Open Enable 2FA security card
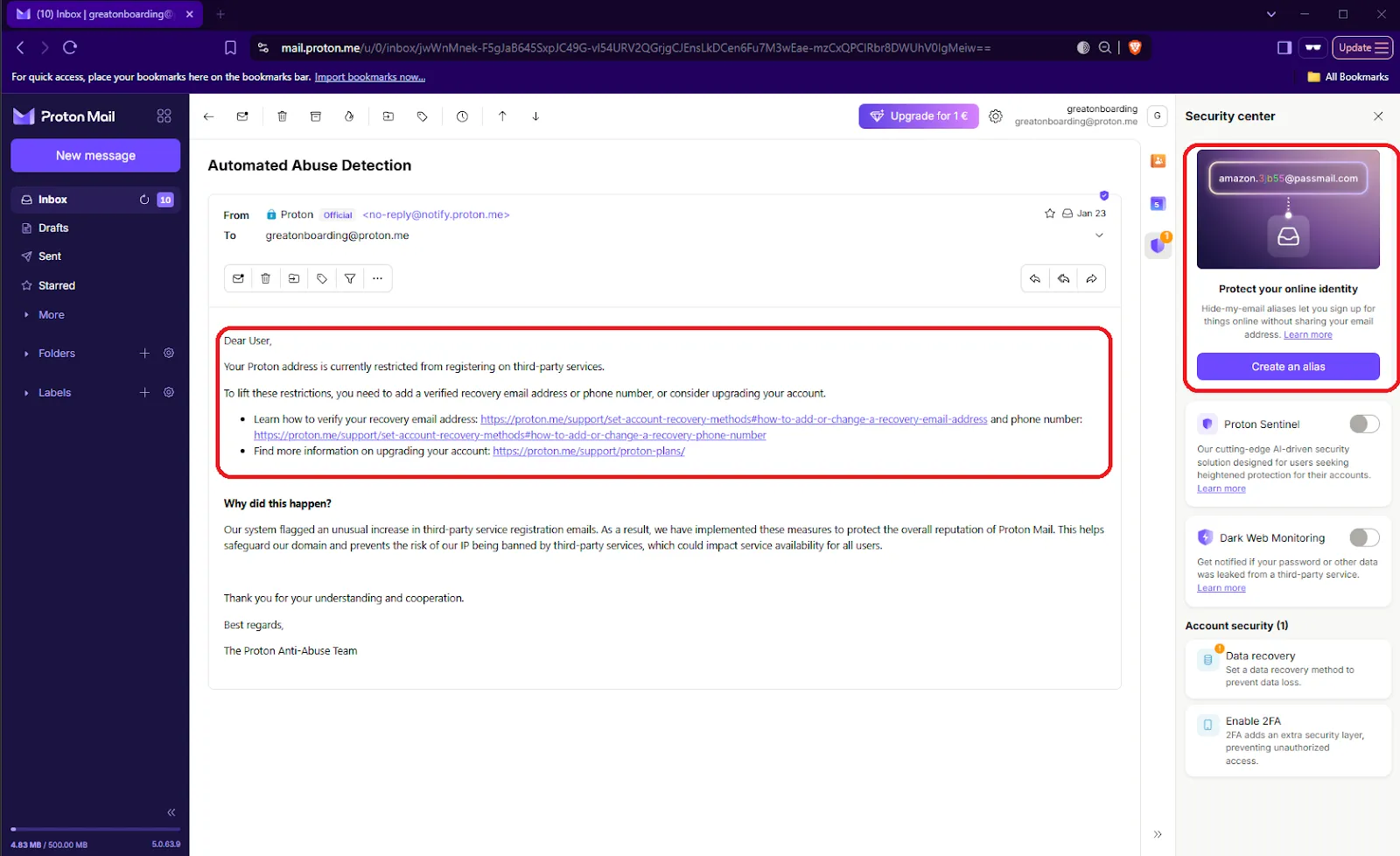The image size is (1400, 856). click(1288, 740)
